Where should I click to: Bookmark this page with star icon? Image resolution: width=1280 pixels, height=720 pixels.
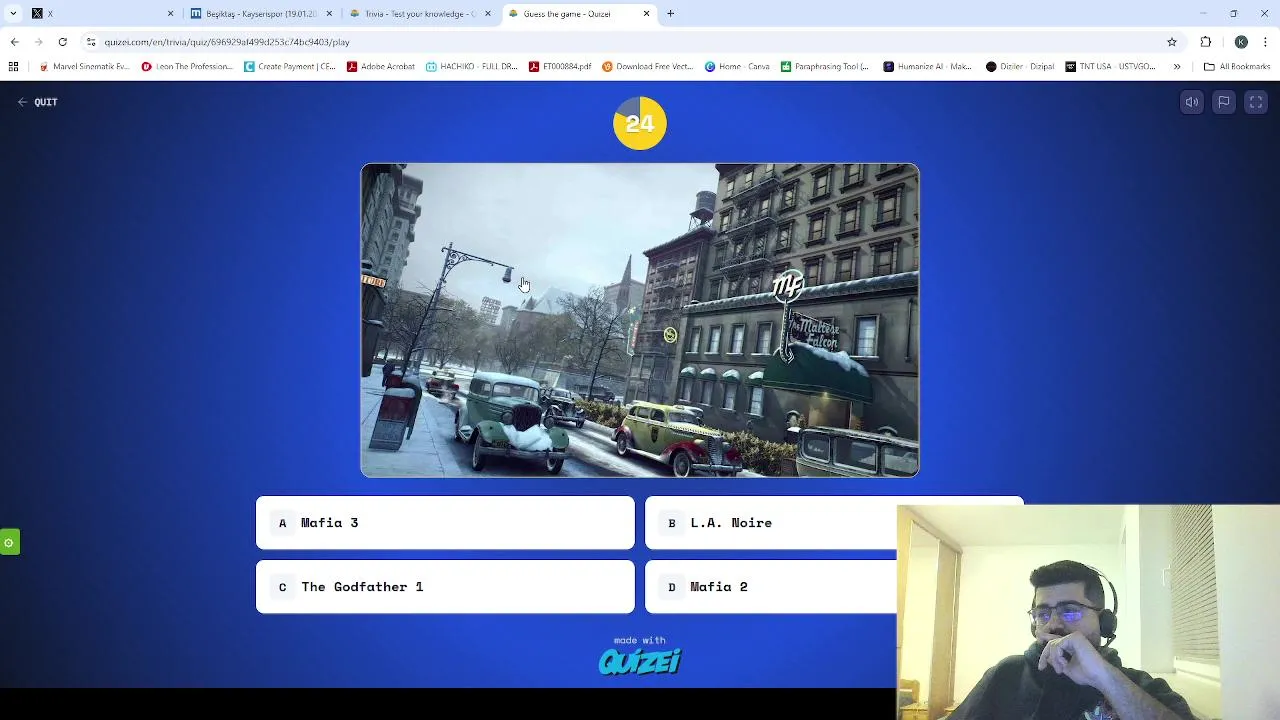point(1172,42)
